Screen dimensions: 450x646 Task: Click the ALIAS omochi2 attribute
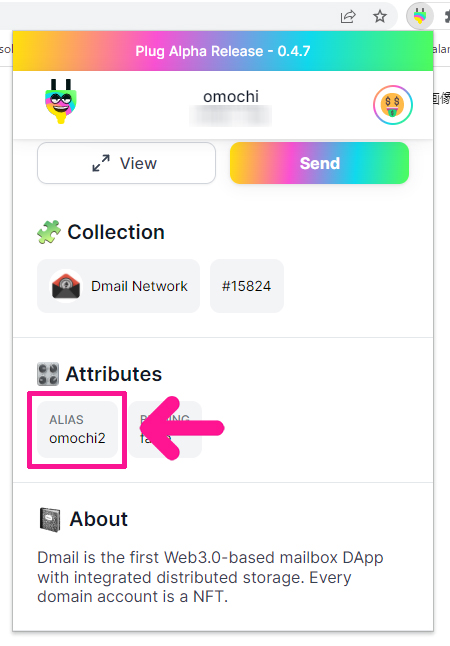point(77,429)
